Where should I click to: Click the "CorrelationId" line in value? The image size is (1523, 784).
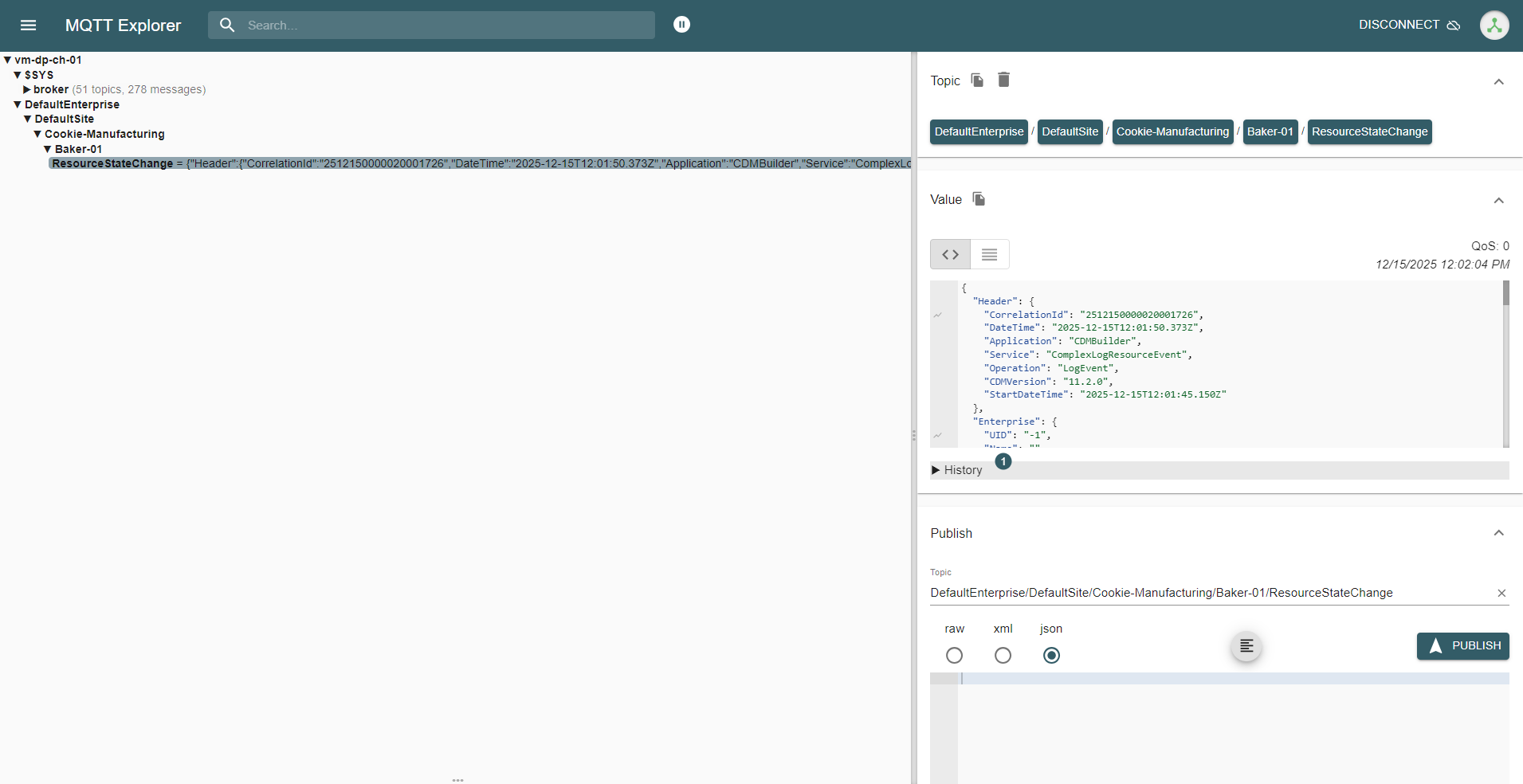coord(1093,315)
